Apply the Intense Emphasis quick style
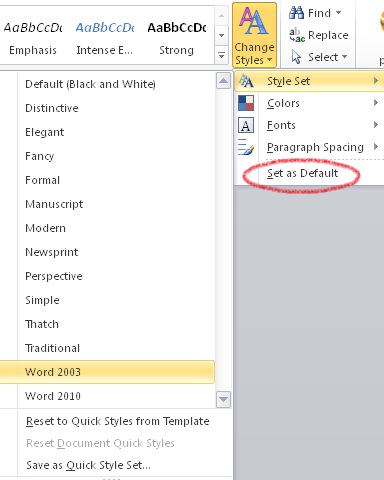384x480 pixels. pyautogui.click(x=105, y=37)
